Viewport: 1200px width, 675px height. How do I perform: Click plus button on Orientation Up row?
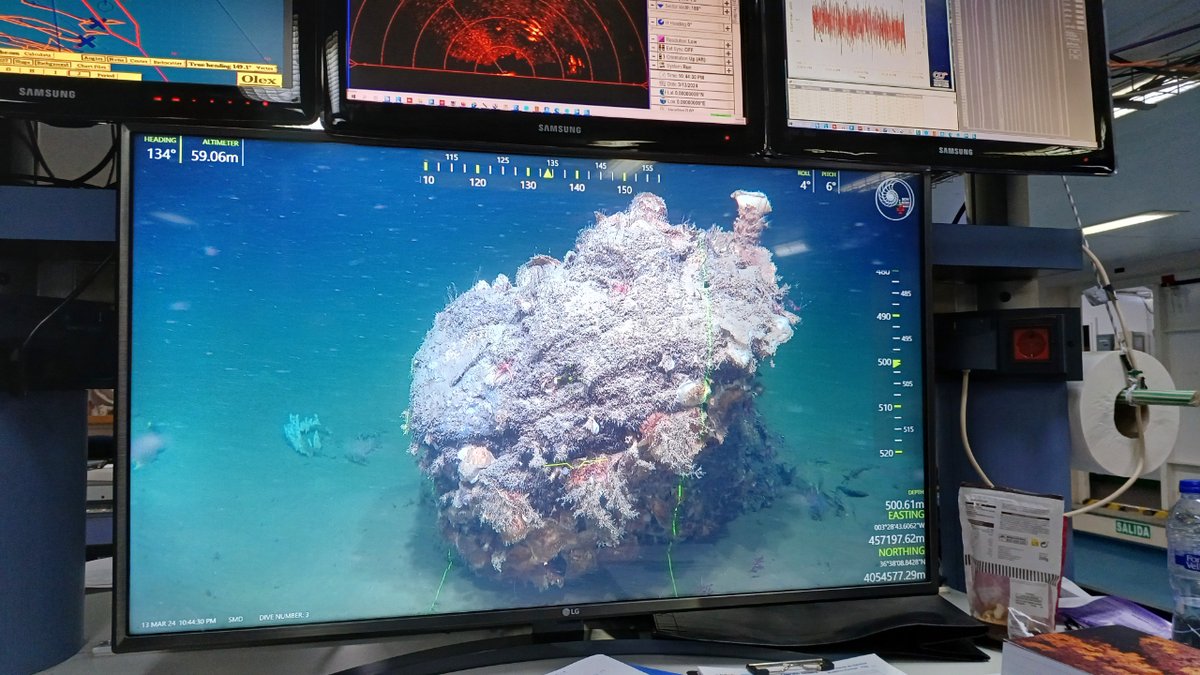tap(728, 62)
